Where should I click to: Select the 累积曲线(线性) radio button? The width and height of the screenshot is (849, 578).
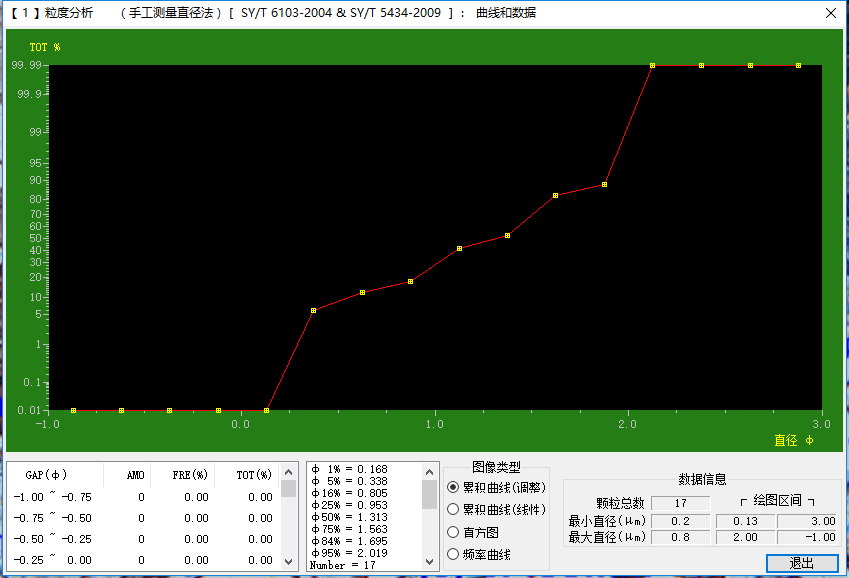click(455, 510)
